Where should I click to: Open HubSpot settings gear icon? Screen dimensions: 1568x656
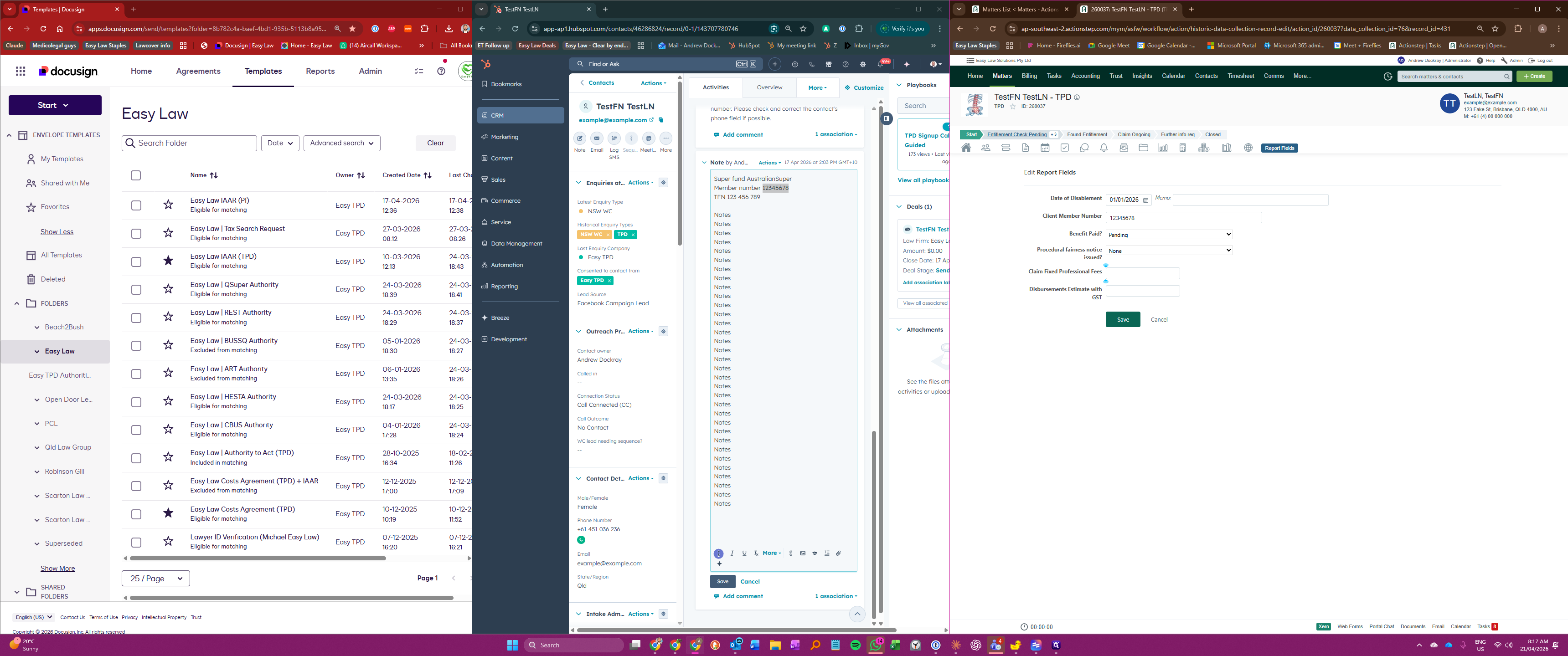tap(862, 65)
